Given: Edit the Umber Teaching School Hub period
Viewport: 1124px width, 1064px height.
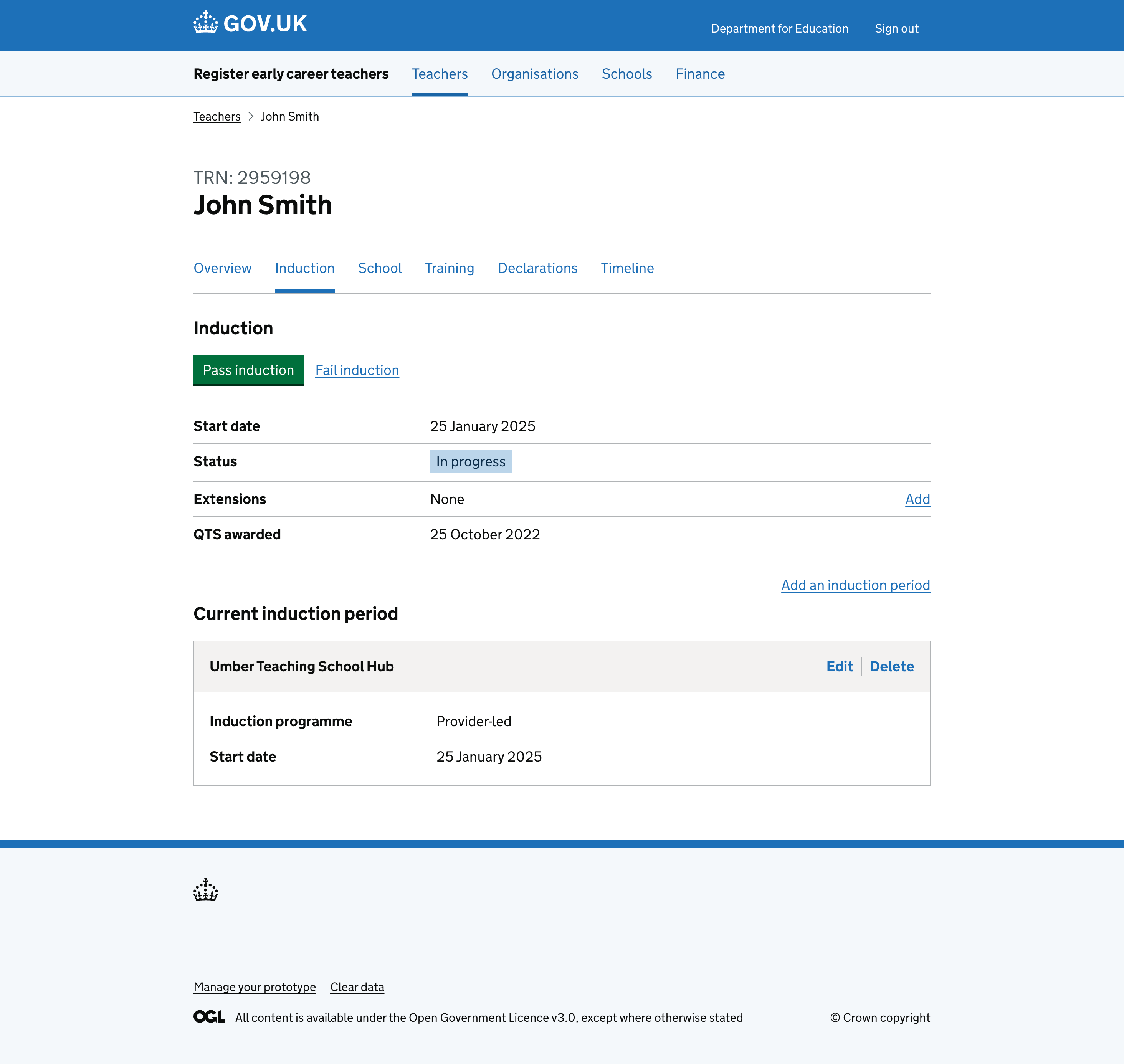Looking at the screenshot, I should [x=839, y=666].
